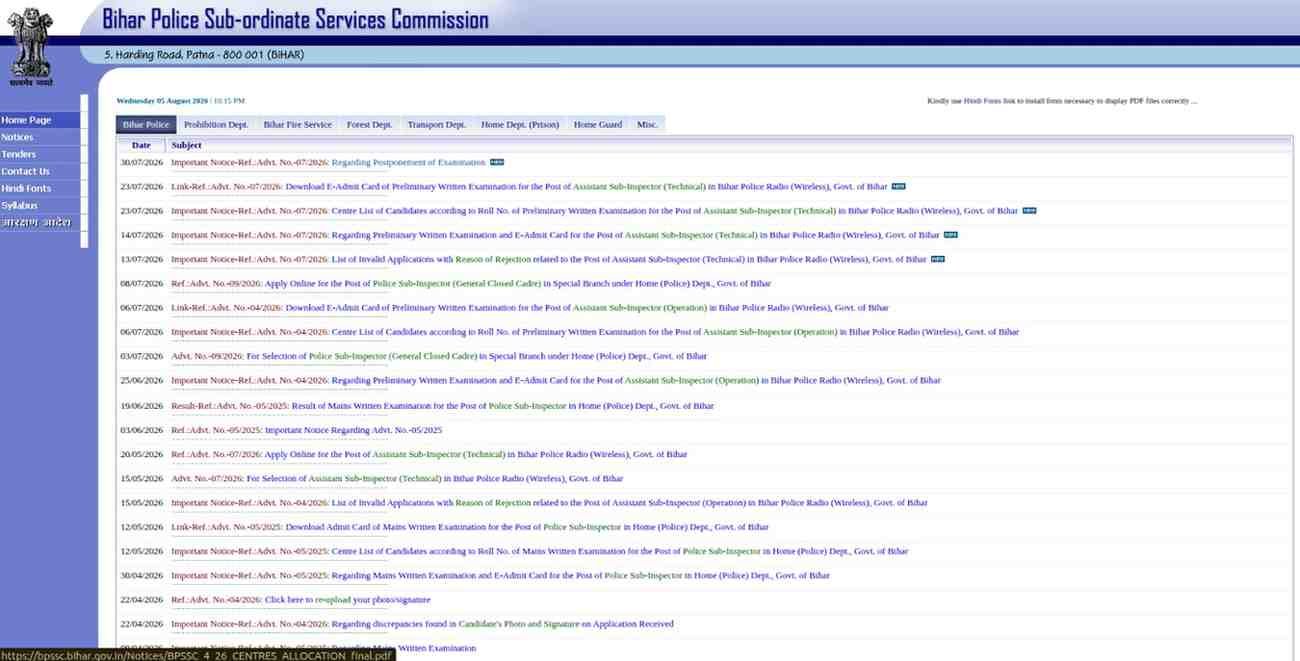This screenshot has width=1300, height=661.
Task: Open Apply Online for Police Sub-Inspector (General Closed Cadre)
Action: click(x=471, y=284)
